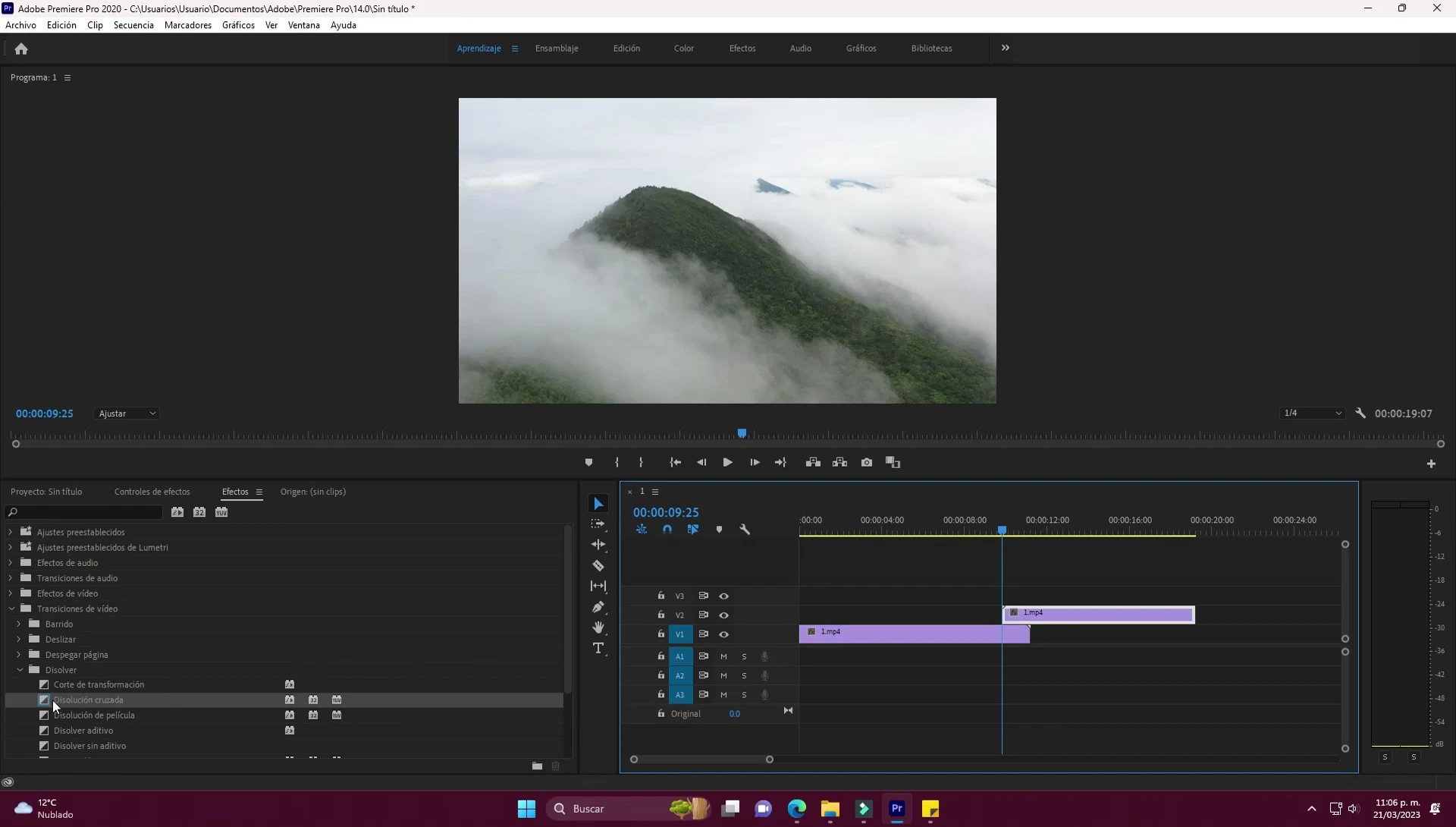Screen dimensions: 1456x827
Task: Select the Type tool
Action: point(598,648)
